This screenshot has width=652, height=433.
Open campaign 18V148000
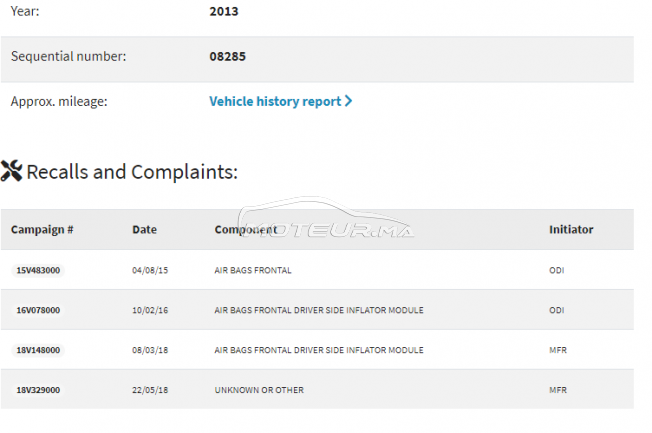[38, 350]
